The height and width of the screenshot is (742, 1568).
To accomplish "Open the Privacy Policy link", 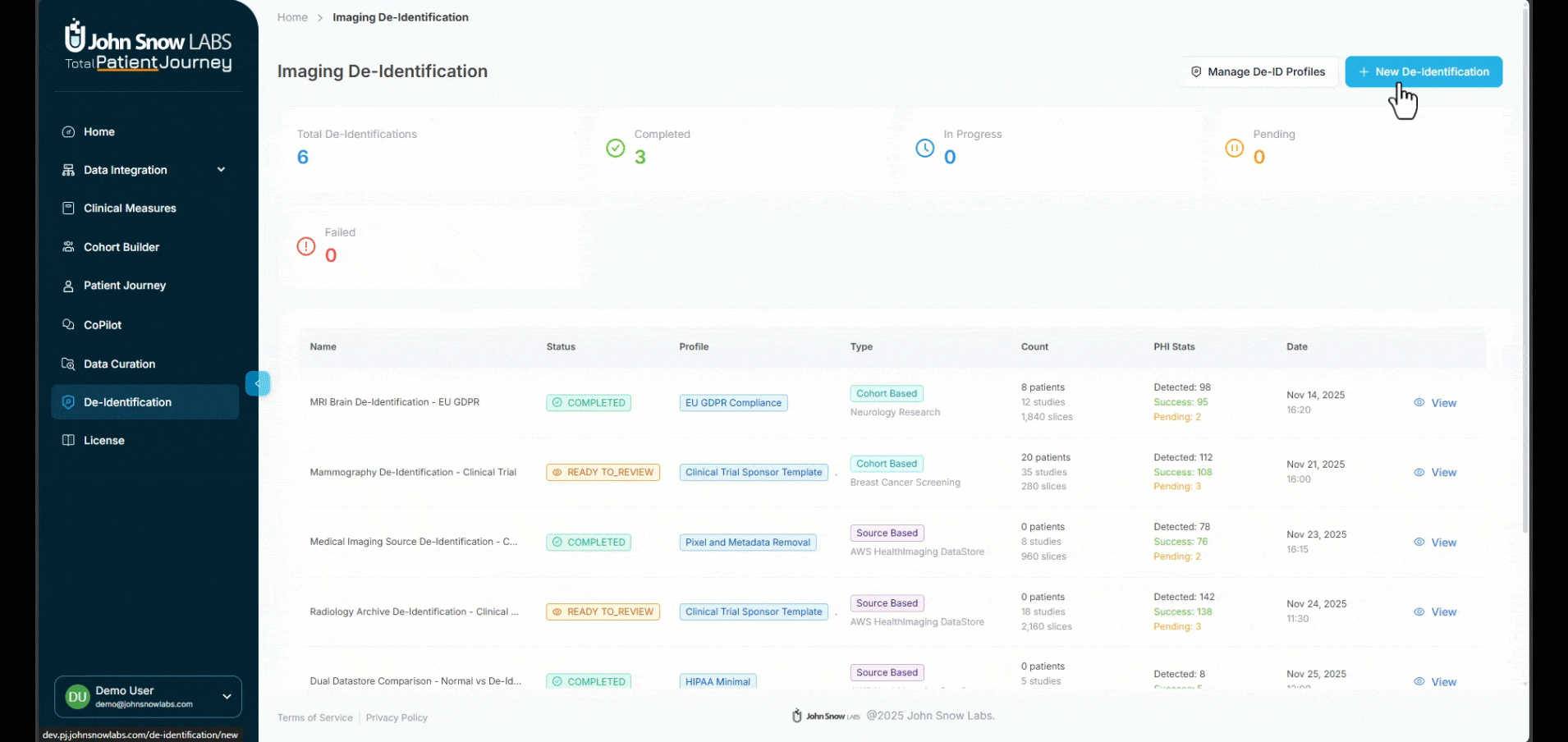I will coord(397,718).
